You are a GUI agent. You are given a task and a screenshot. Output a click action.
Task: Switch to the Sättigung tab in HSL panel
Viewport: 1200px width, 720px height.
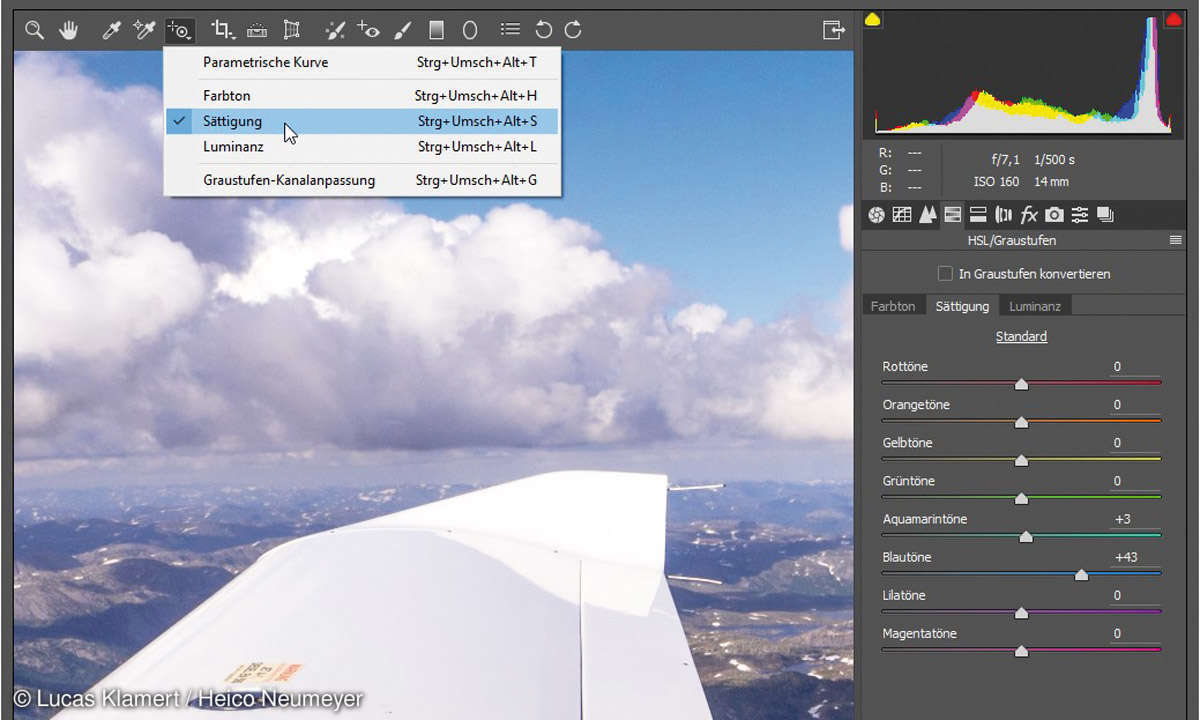pos(962,306)
